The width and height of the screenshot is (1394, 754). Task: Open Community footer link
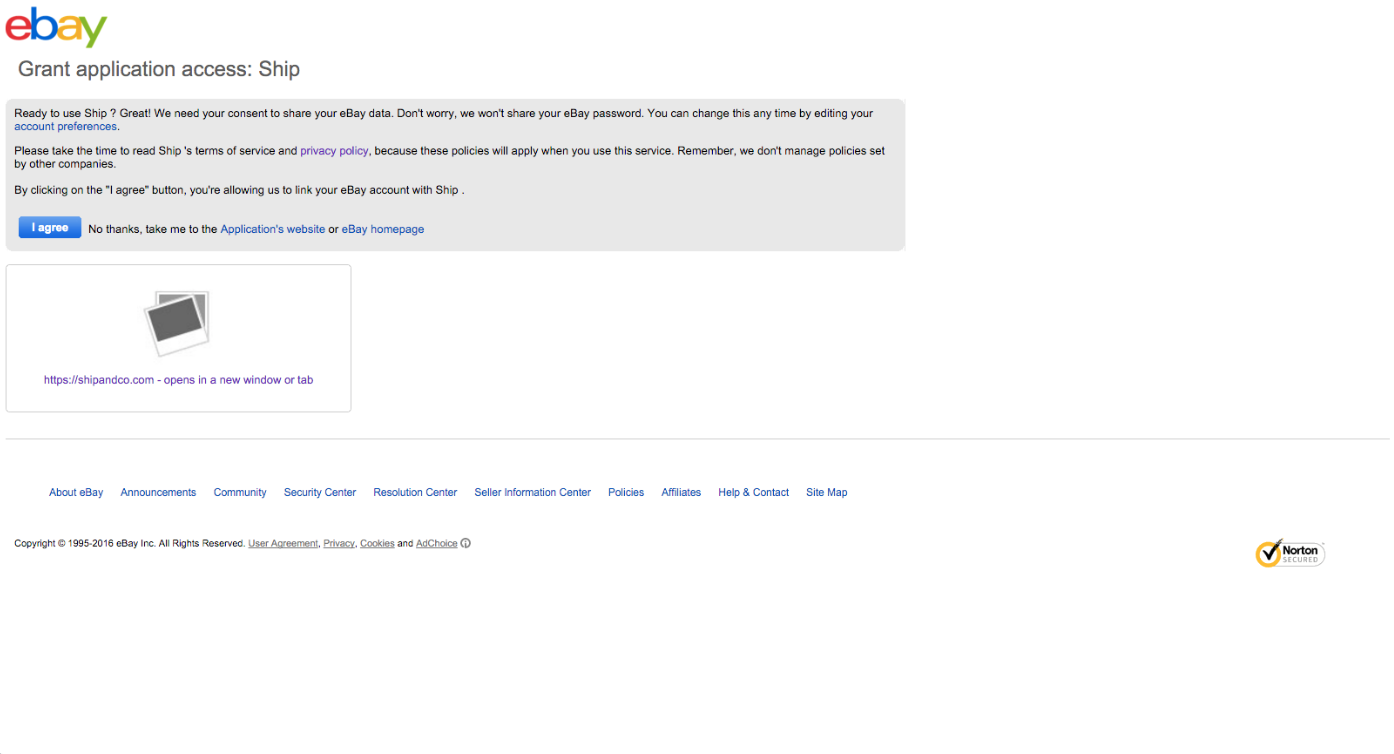tap(240, 492)
